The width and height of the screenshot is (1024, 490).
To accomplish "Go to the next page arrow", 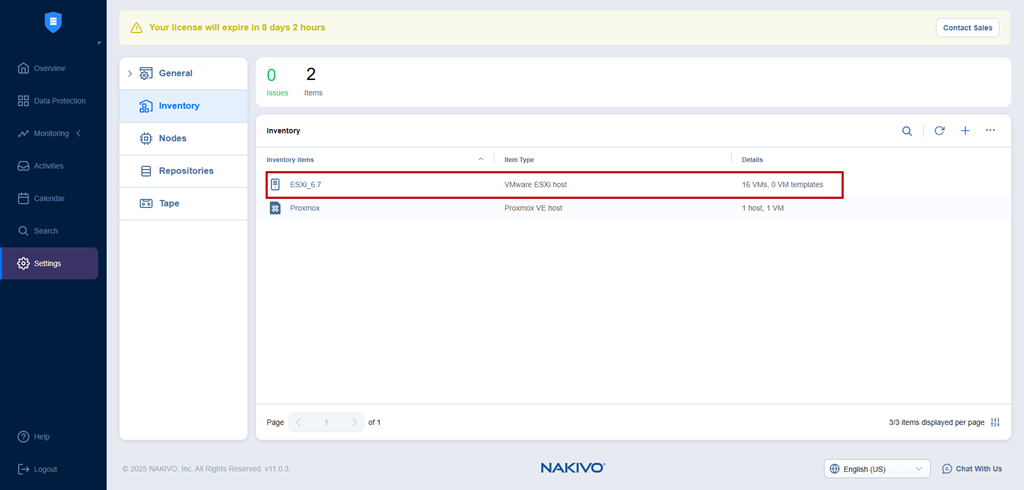I will click(x=355, y=422).
